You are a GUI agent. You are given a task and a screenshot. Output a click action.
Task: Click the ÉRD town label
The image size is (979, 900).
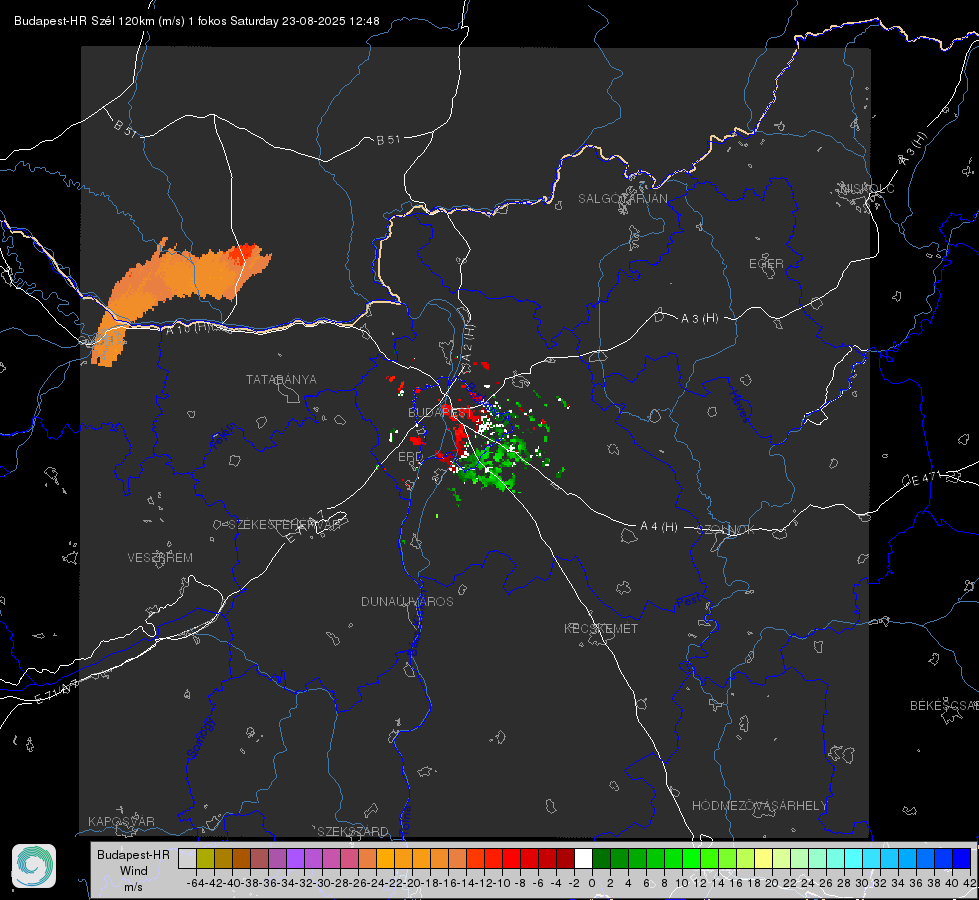(x=410, y=457)
